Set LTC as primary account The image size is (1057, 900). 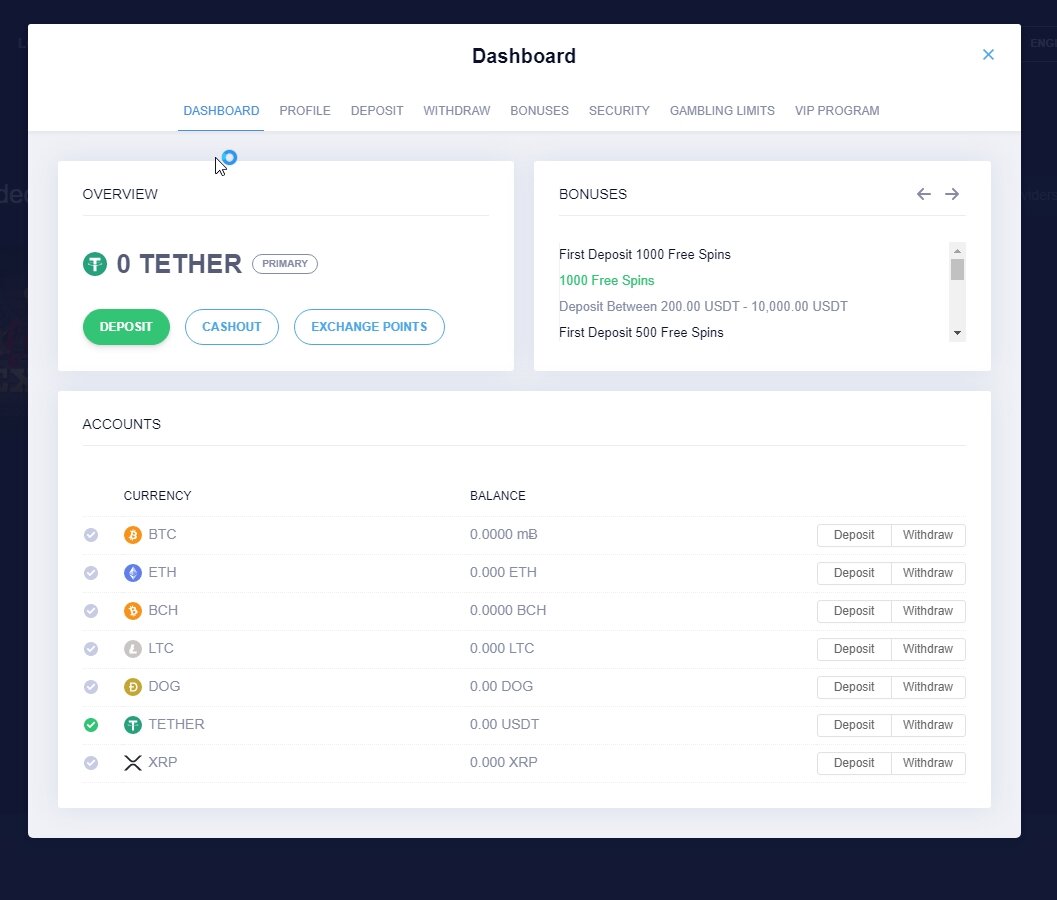(91, 649)
